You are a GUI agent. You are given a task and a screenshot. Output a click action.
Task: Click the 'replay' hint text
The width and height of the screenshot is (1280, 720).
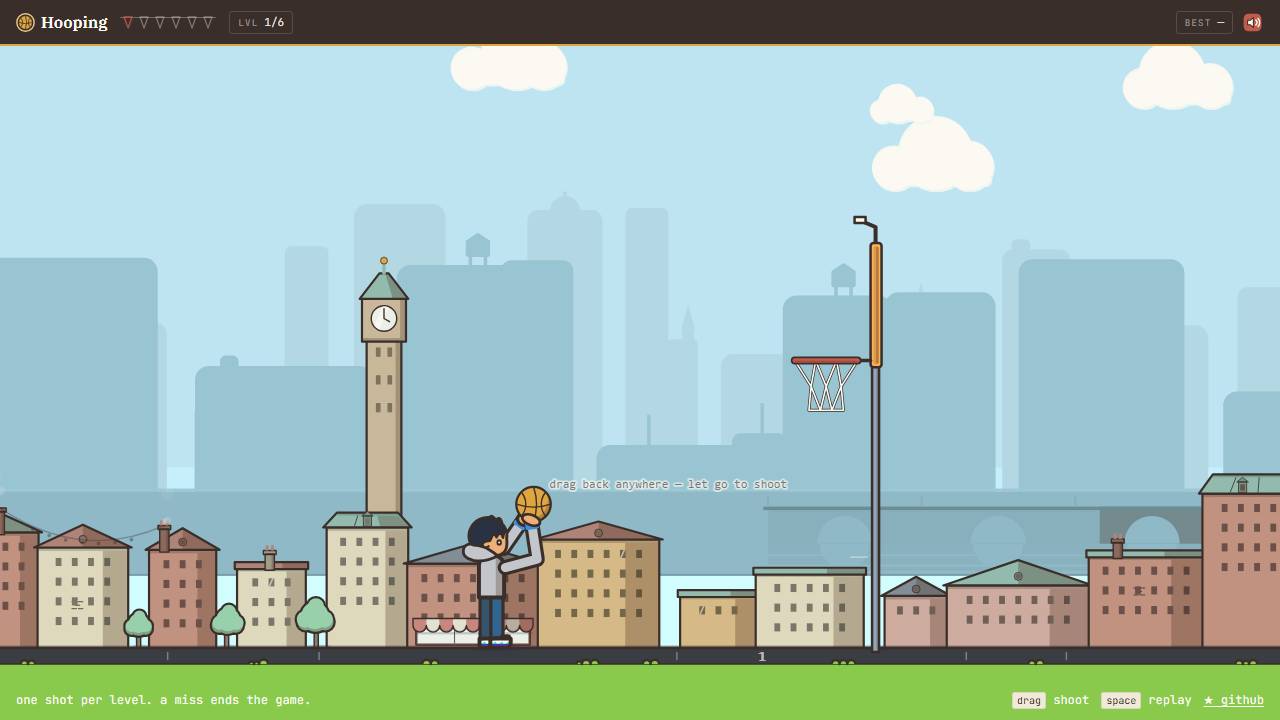(x=1170, y=700)
